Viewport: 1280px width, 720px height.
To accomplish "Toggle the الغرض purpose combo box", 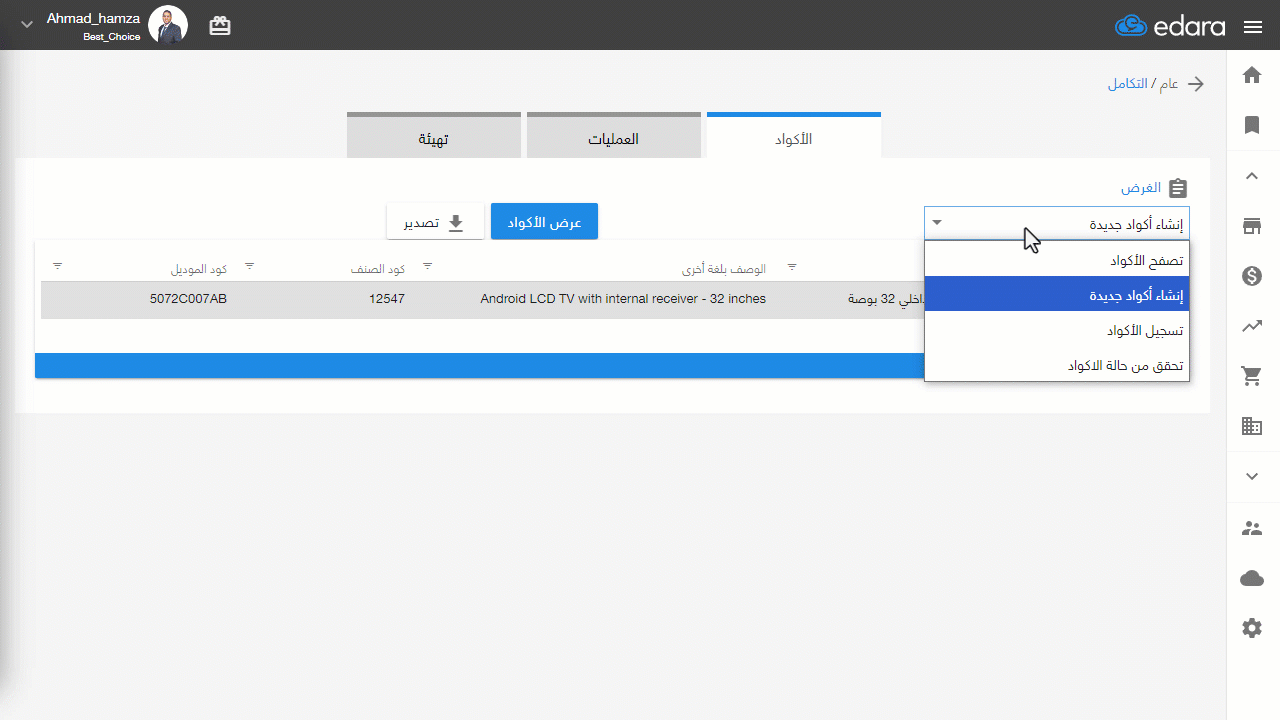I will (x=1057, y=223).
